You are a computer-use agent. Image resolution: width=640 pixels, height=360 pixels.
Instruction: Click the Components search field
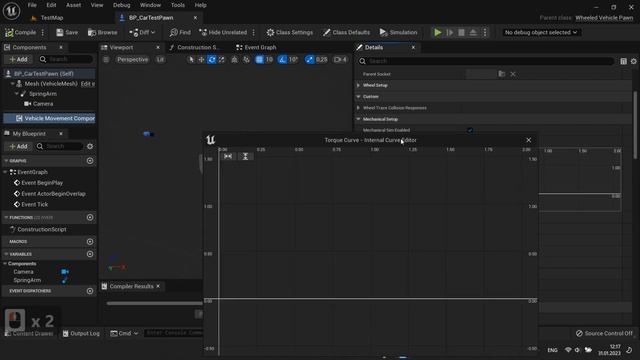tap(65, 59)
